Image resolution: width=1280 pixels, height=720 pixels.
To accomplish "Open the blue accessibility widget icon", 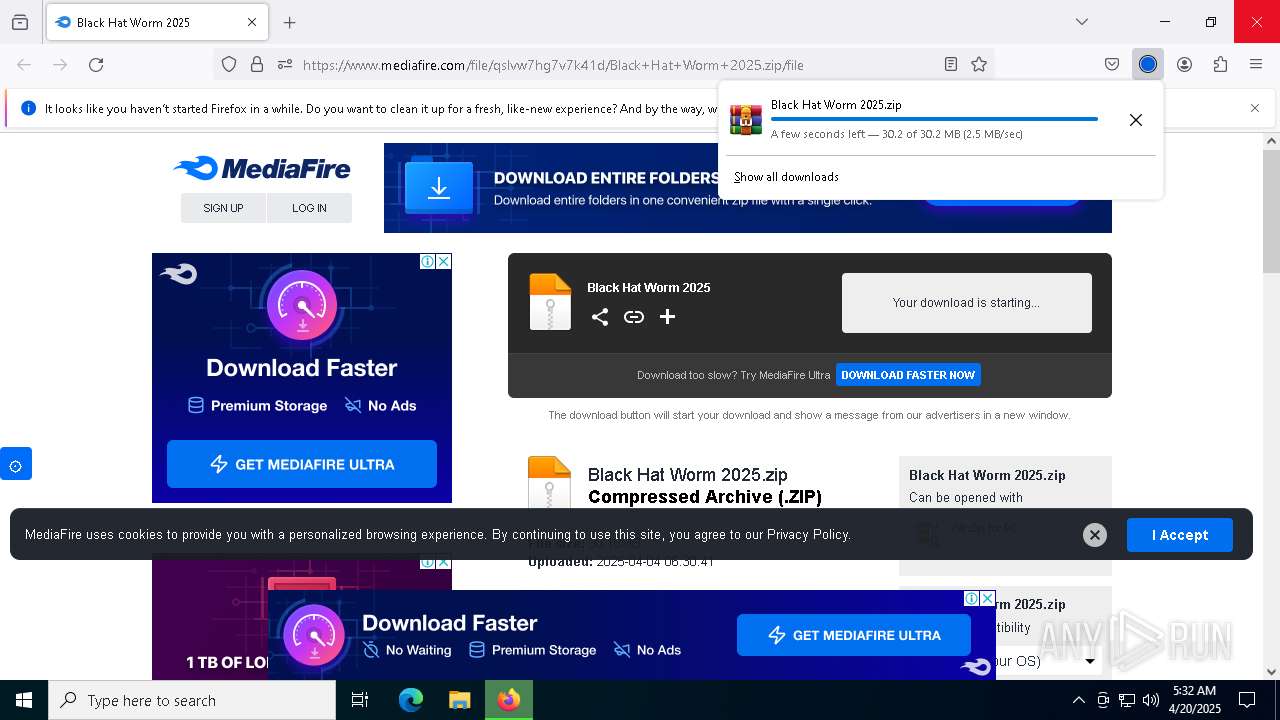I will [x=16, y=464].
